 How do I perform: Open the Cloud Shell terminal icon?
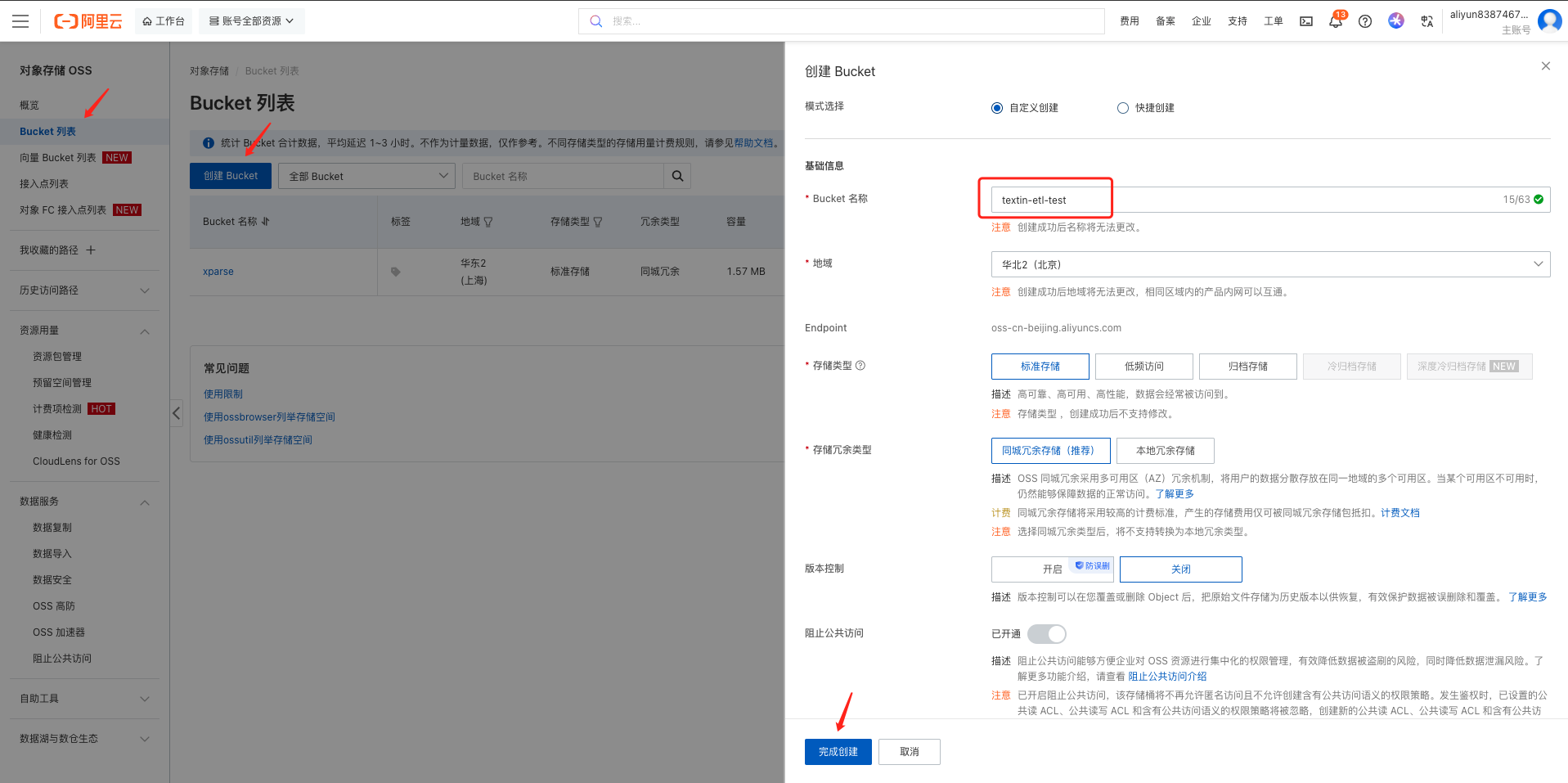pos(1306,21)
